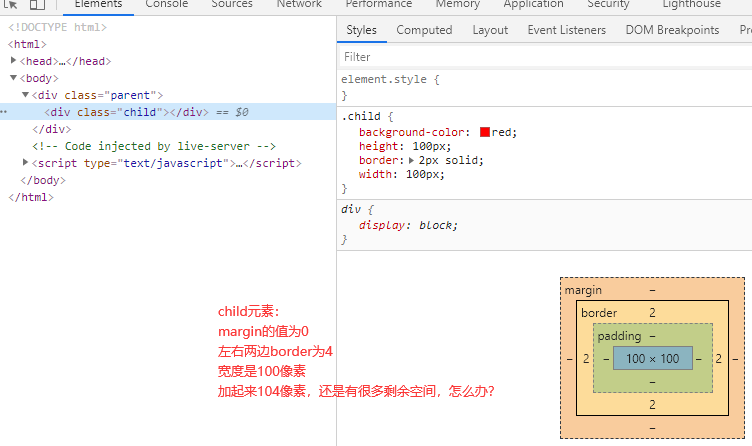
Task: Edit the top border value 2
Action: (652, 313)
